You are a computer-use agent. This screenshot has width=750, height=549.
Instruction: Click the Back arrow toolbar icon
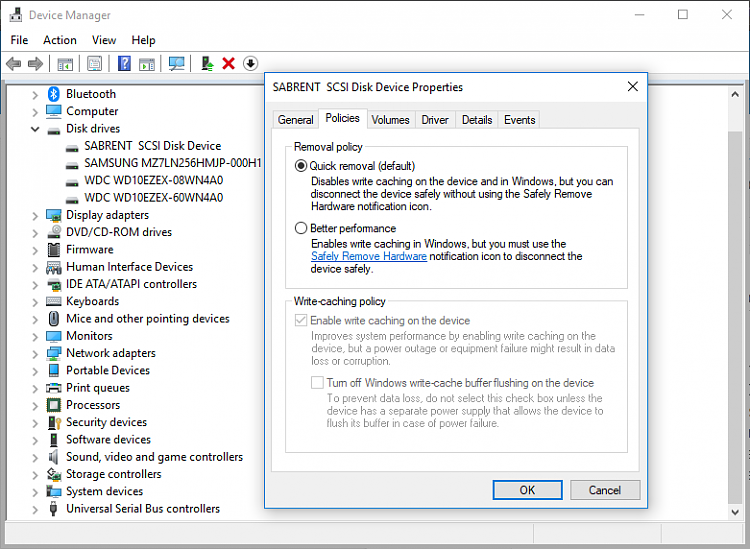tap(13, 64)
